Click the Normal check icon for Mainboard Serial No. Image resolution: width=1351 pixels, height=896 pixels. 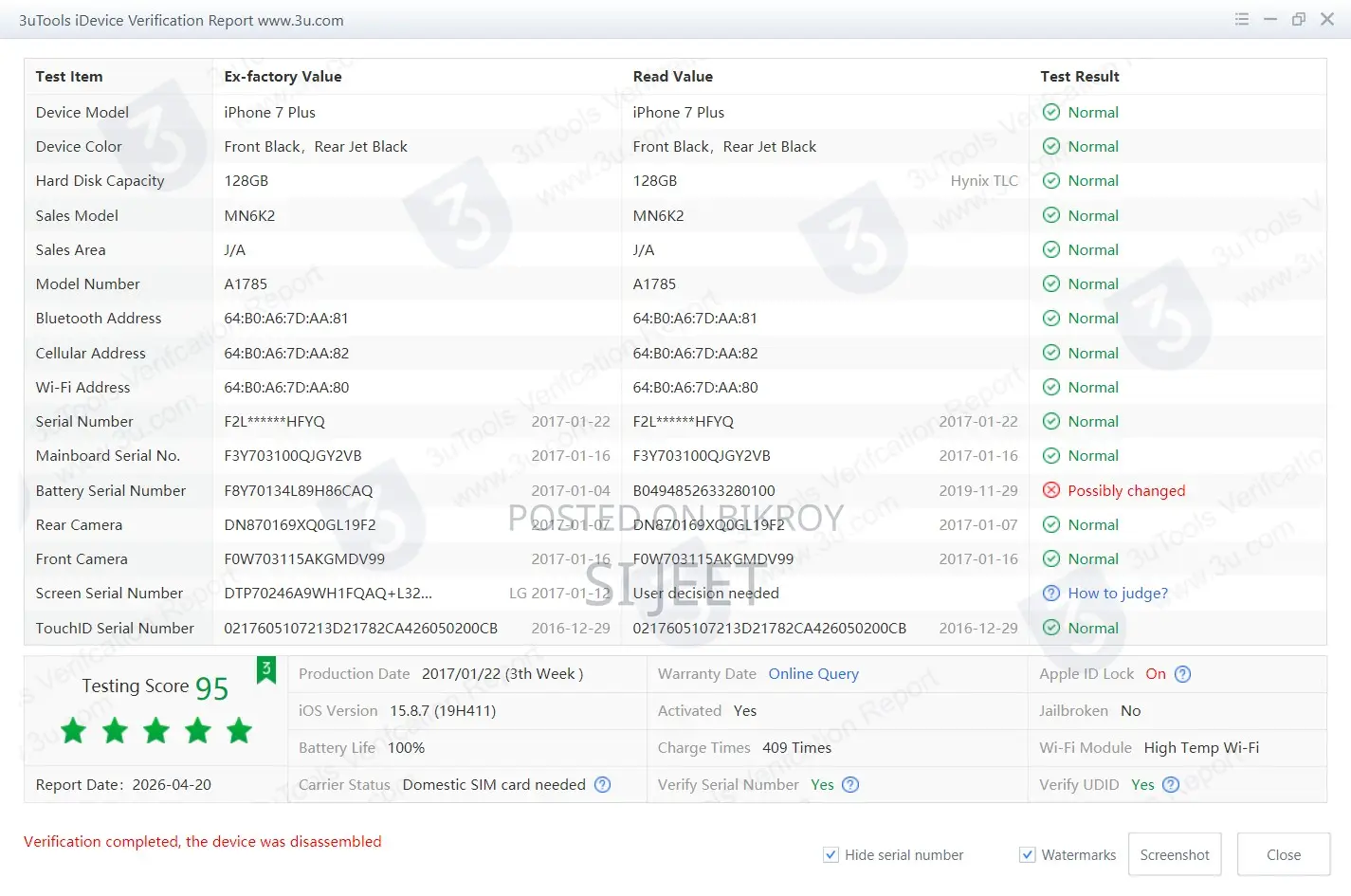point(1051,455)
